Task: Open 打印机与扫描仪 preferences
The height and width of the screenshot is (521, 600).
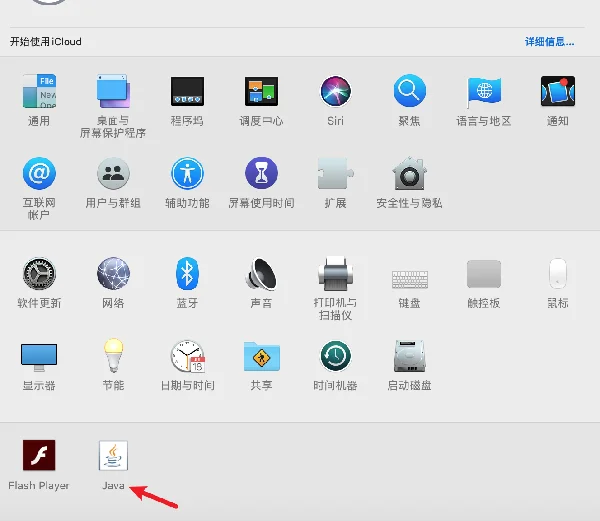Action: pos(335,274)
